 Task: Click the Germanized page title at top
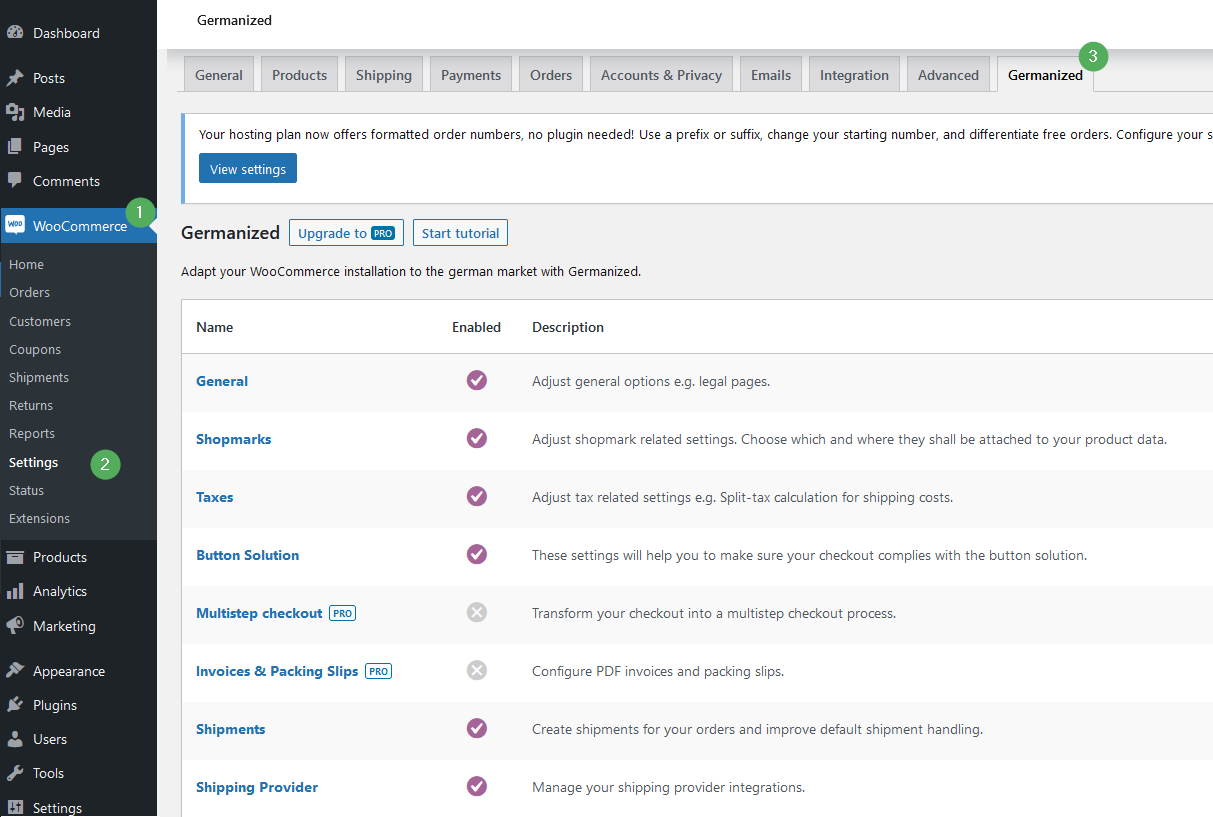coord(235,20)
